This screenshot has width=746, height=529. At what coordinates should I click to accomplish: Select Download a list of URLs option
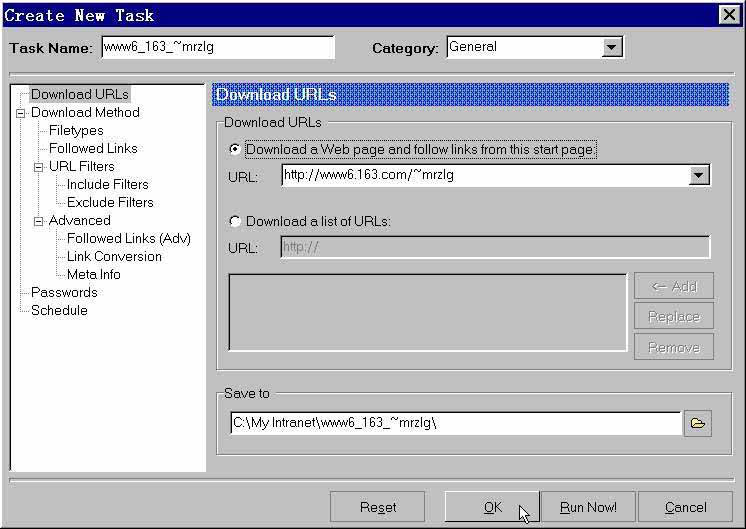pyautogui.click(x=236, y=221)
